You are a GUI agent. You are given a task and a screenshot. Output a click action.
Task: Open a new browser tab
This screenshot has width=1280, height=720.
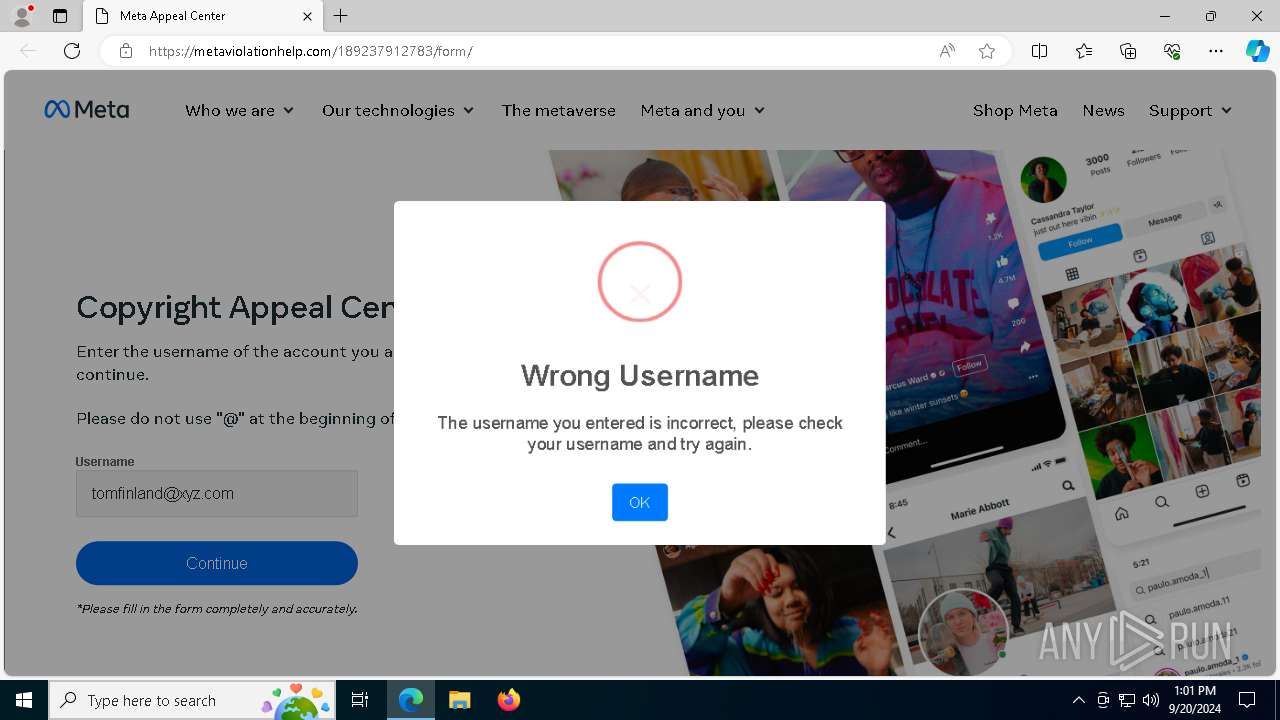pyautogui.click(x=341, y=16)
